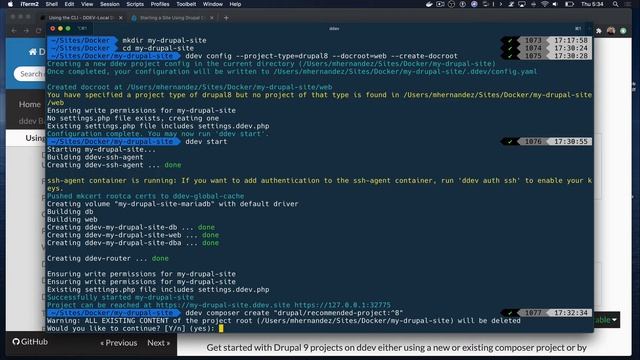This screenshot has width=640, height=360.
Task: Open the Session menu
Action: [110, 4]
